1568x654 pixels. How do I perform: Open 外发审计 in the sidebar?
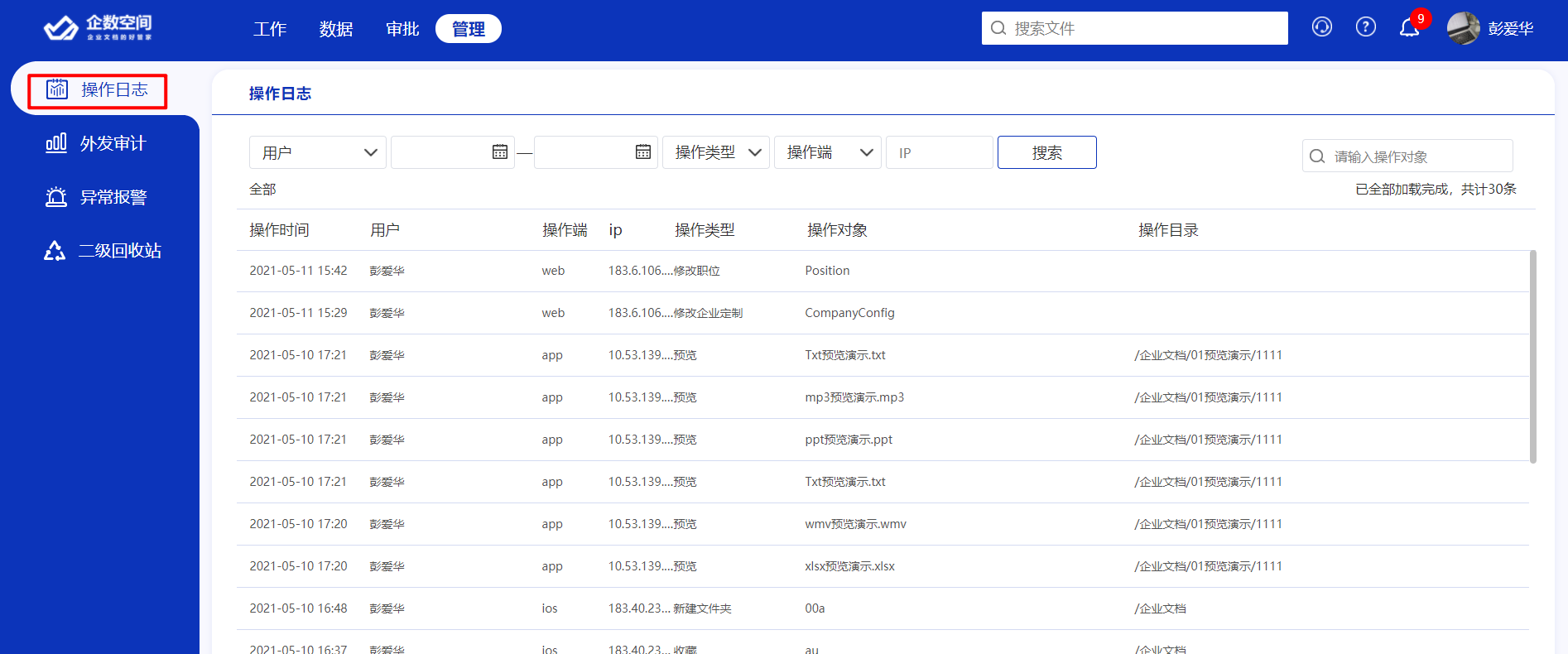click(x=113, y=143)
